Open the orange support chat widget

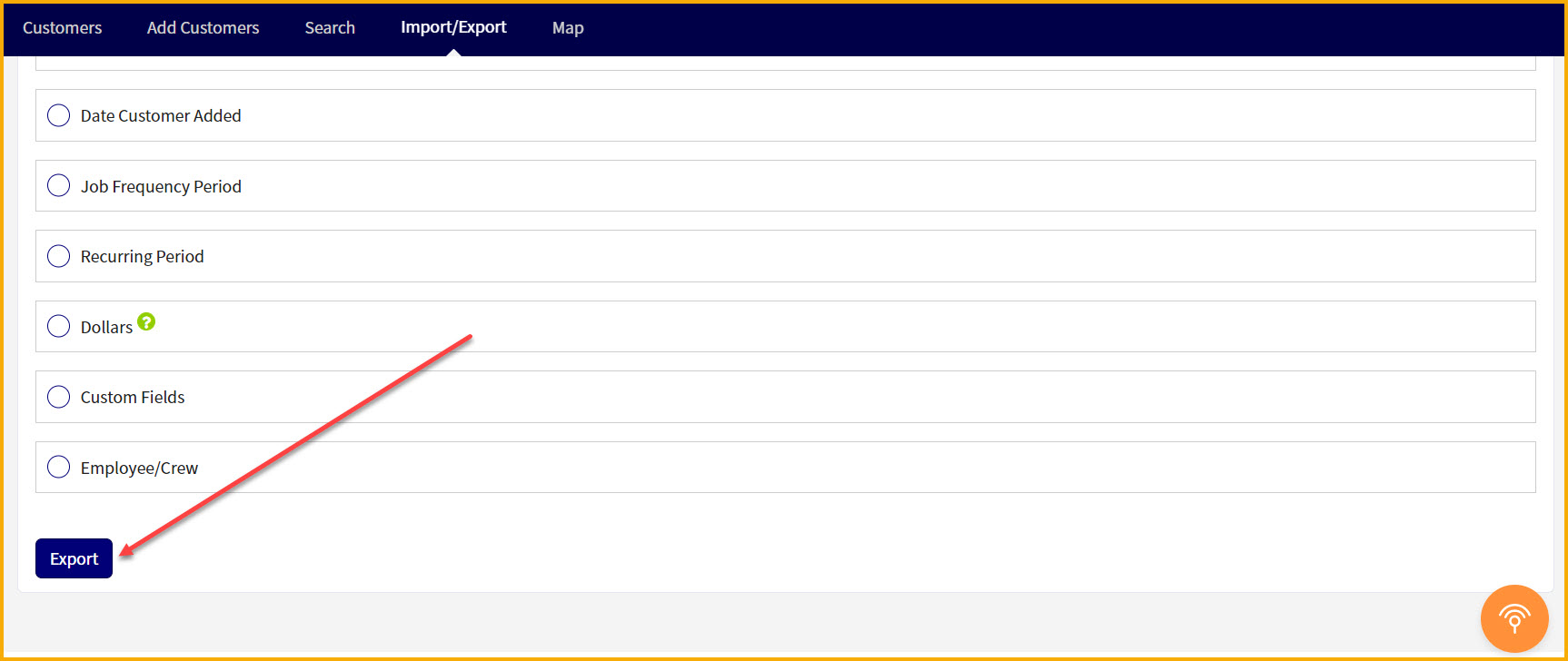point(1514,619)
